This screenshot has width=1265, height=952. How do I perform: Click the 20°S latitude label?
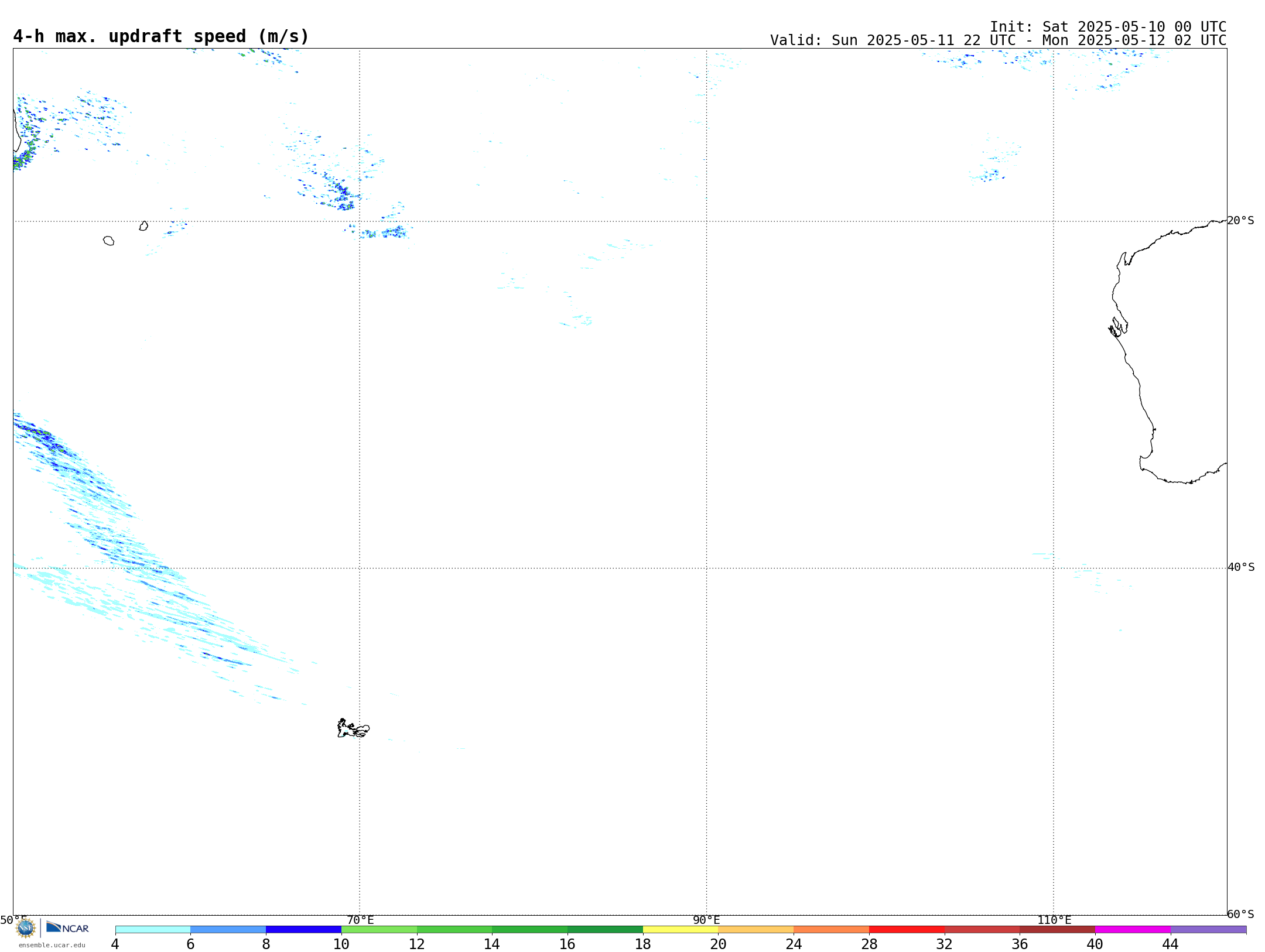click(1241, 220)
